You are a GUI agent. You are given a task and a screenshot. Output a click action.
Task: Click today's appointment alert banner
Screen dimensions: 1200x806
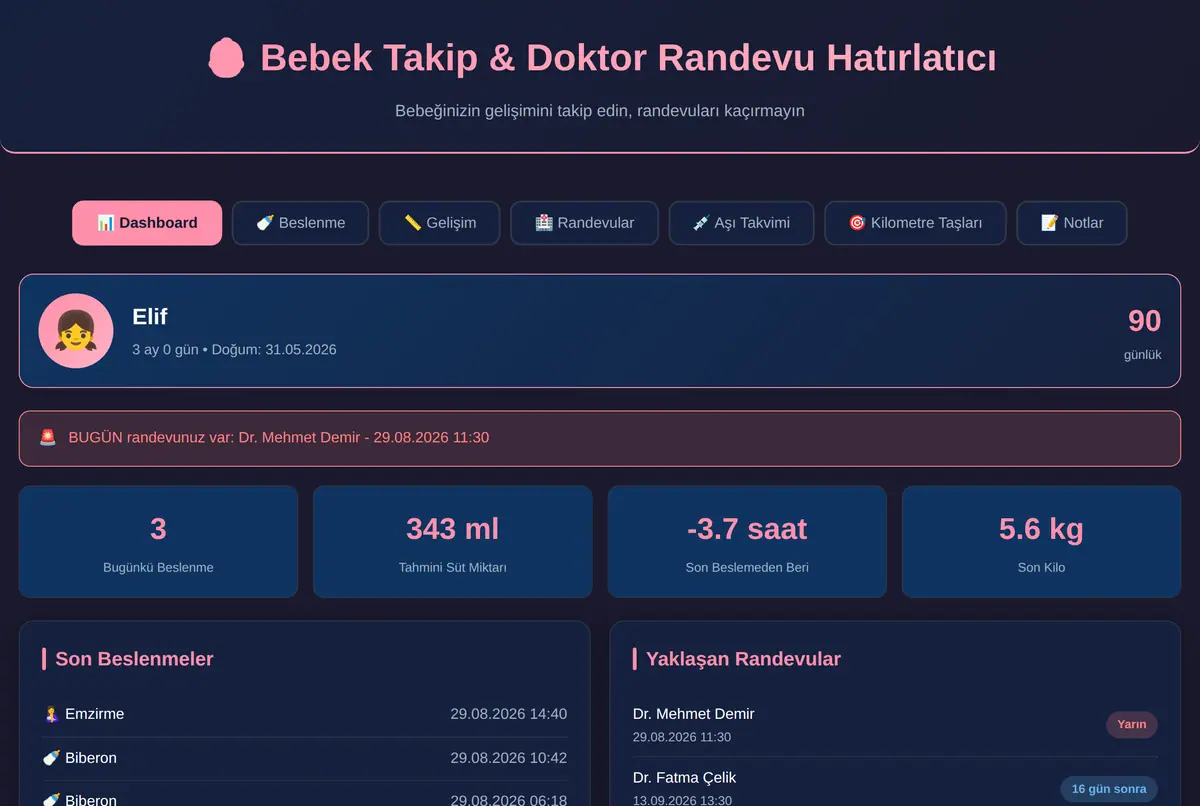600,438
